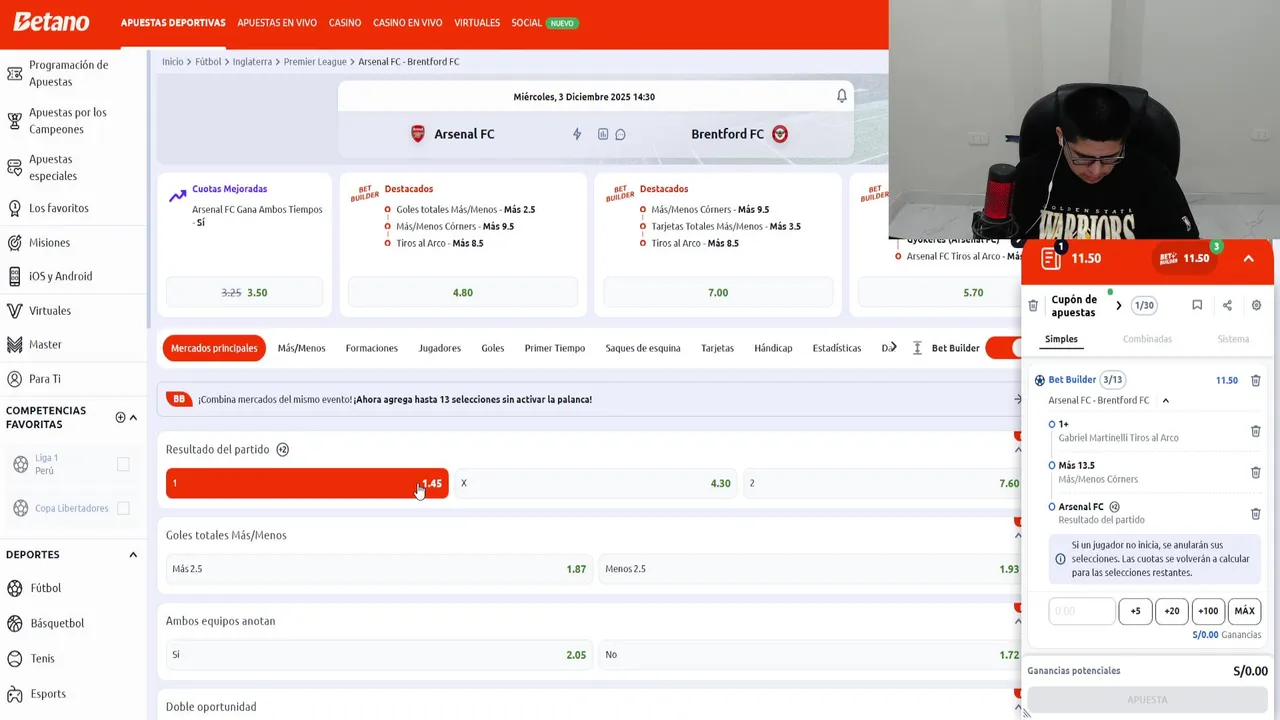Click the MÁX stake button

(x=1245, y=611)
